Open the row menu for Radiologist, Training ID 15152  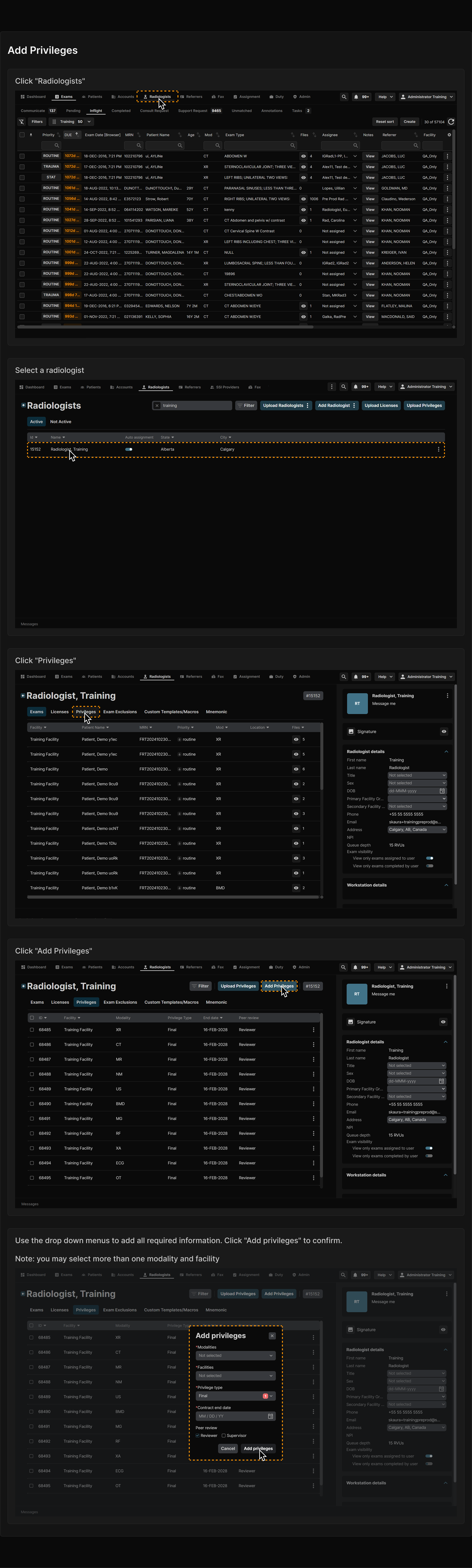coord(438,449)
